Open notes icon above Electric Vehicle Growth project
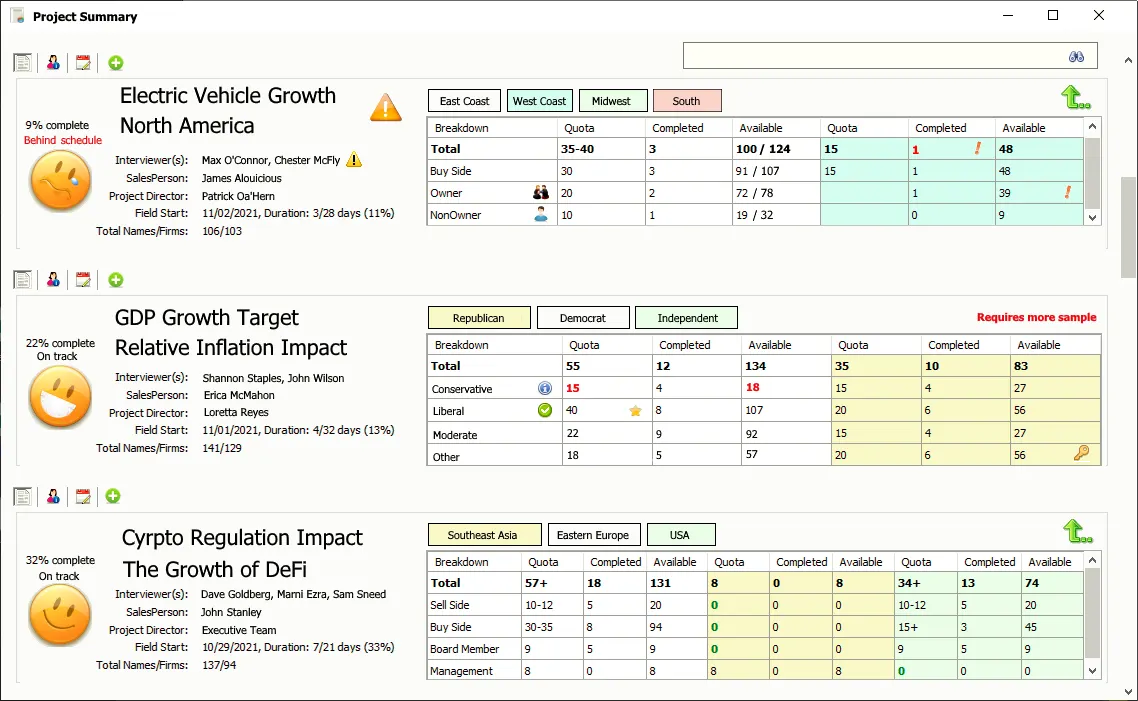The image size is (1138, 701). pyautogui.click(x=22, y=63)
